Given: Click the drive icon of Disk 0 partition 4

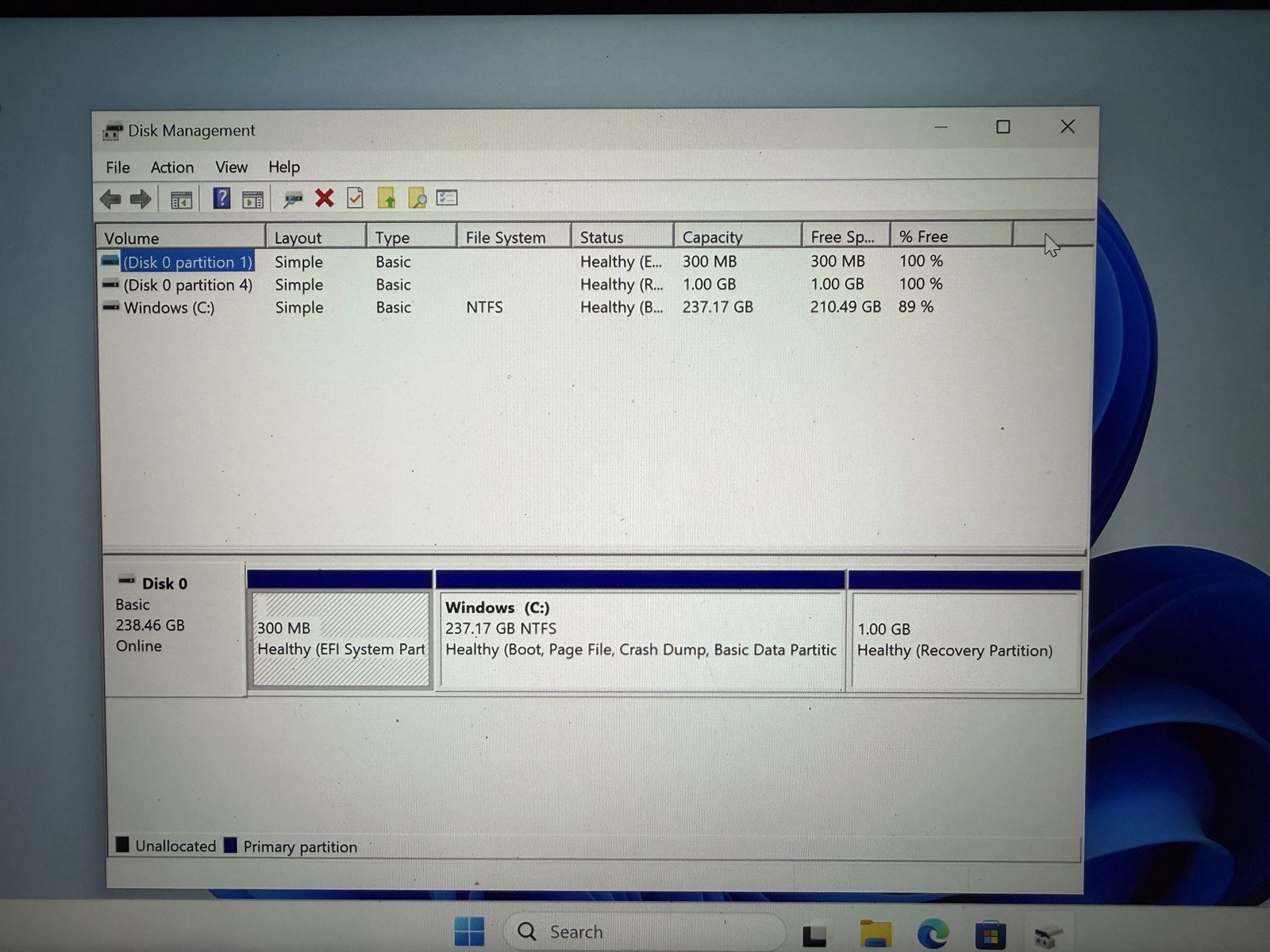Looking at the screenshot, I should (110, 284).
